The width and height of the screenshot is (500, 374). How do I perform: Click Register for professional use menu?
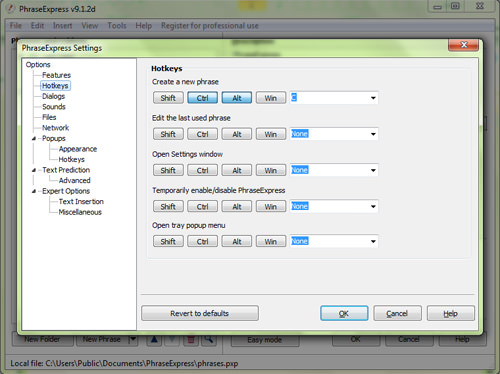coord(210,26)
